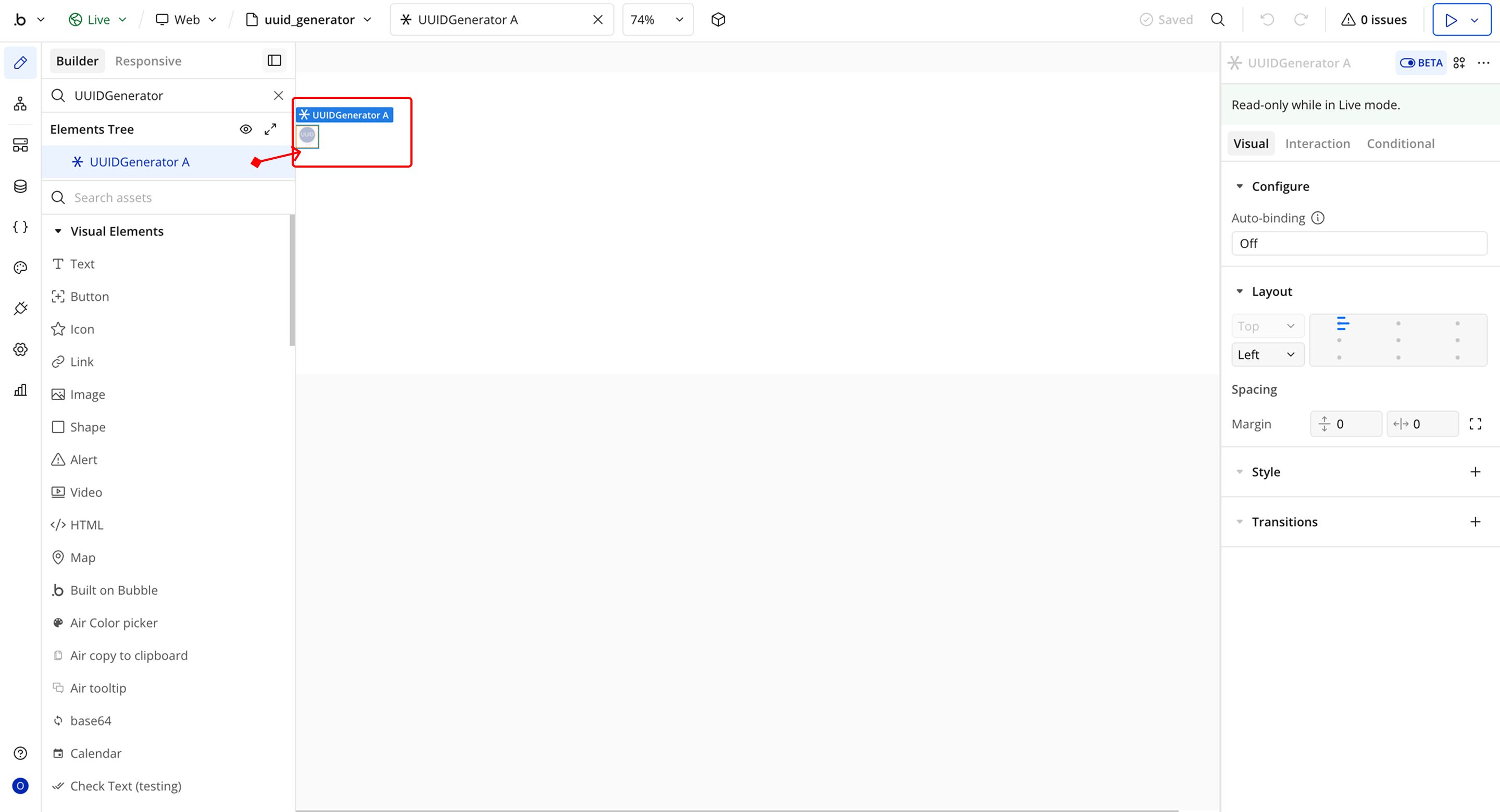This screenshot has width=1500, height=812.
Task: Open the 74% zoom dropdown
Action: click(657, 20)
